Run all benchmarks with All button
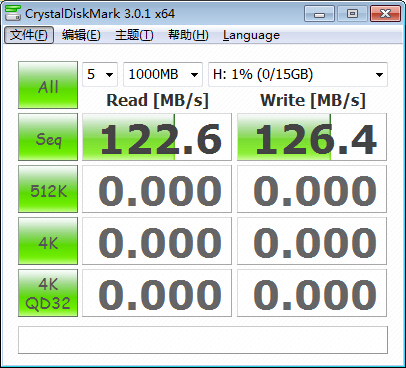 pos(48,85)
